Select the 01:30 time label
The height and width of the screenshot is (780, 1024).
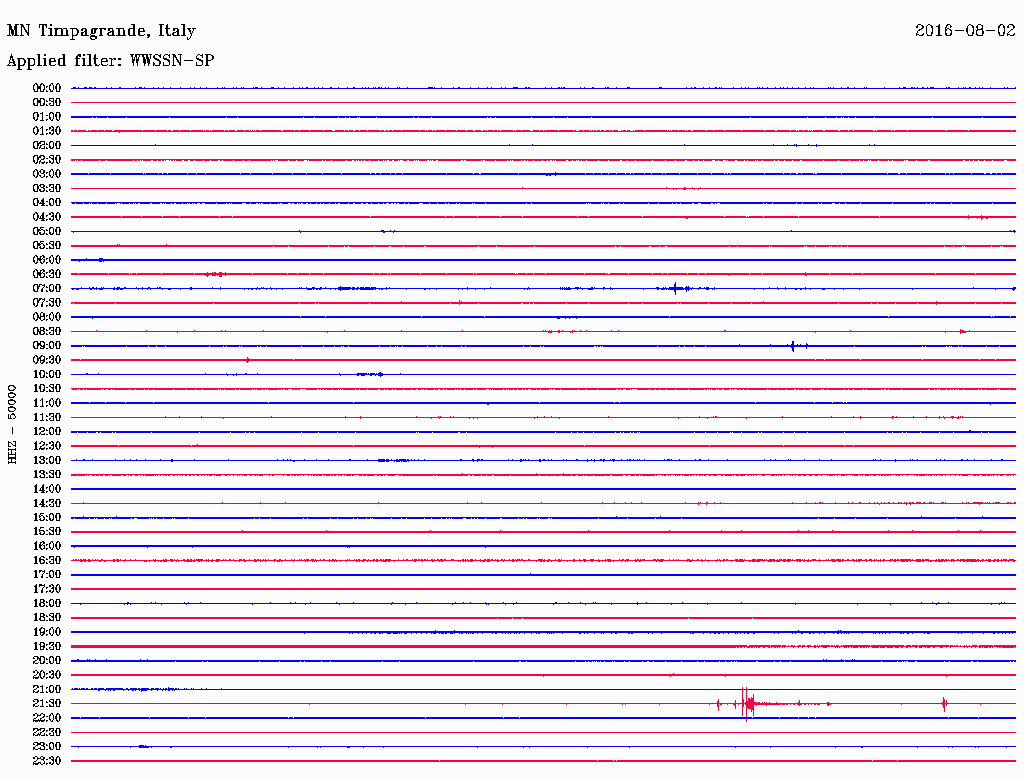47,131
